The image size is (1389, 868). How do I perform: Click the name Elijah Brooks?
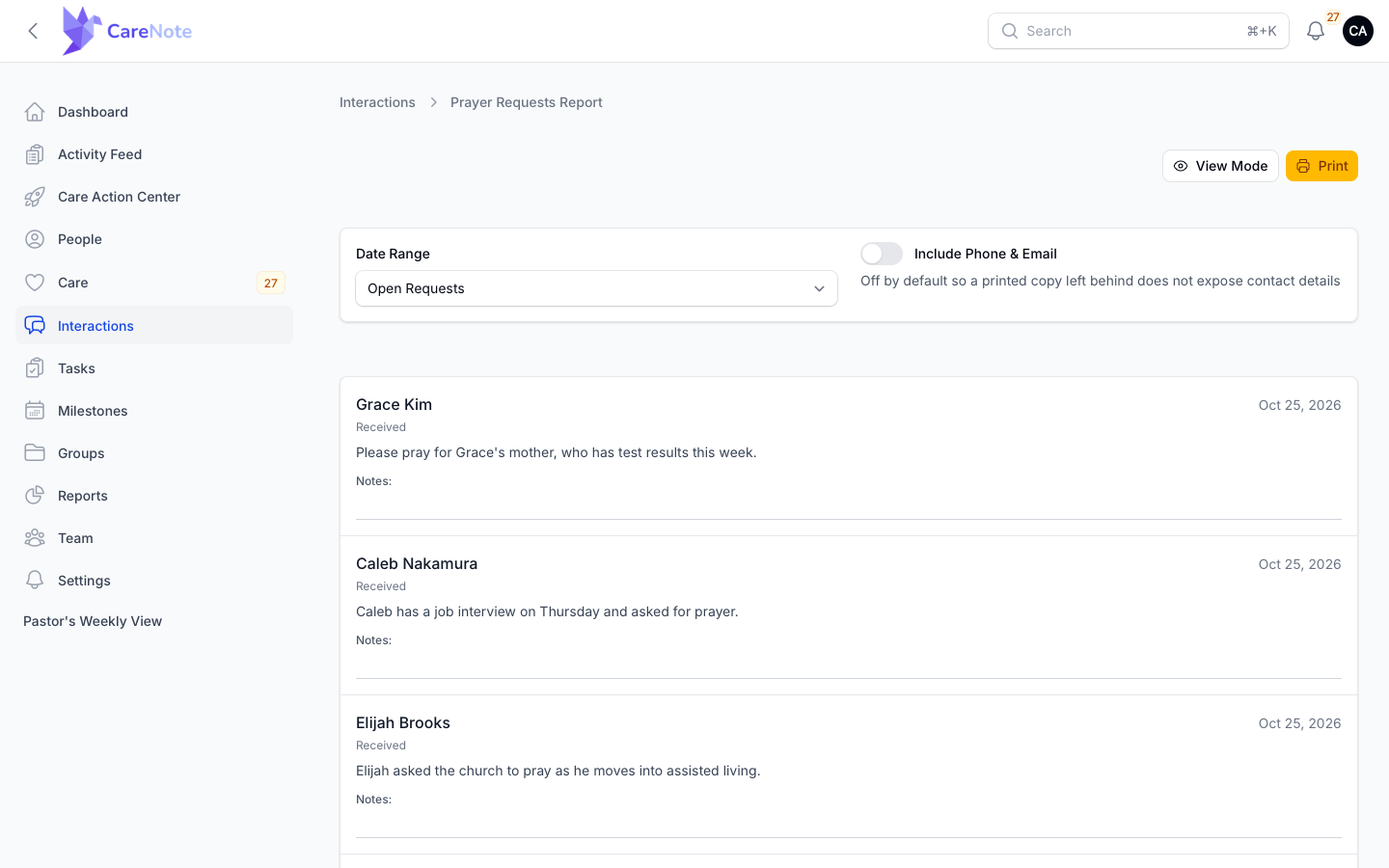click(x=403, y=722)
